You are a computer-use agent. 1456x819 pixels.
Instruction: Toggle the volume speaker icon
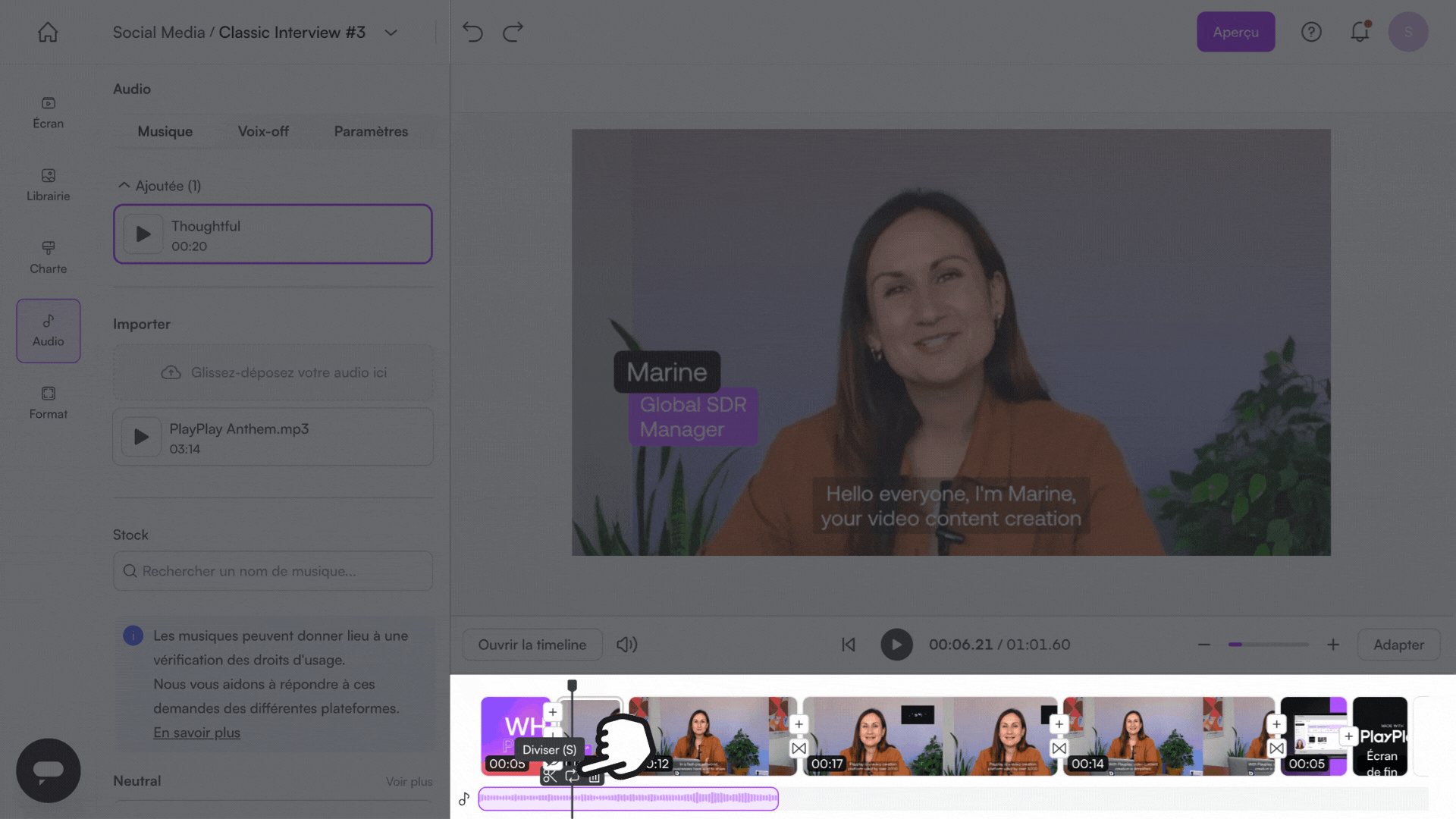(626, 645)
